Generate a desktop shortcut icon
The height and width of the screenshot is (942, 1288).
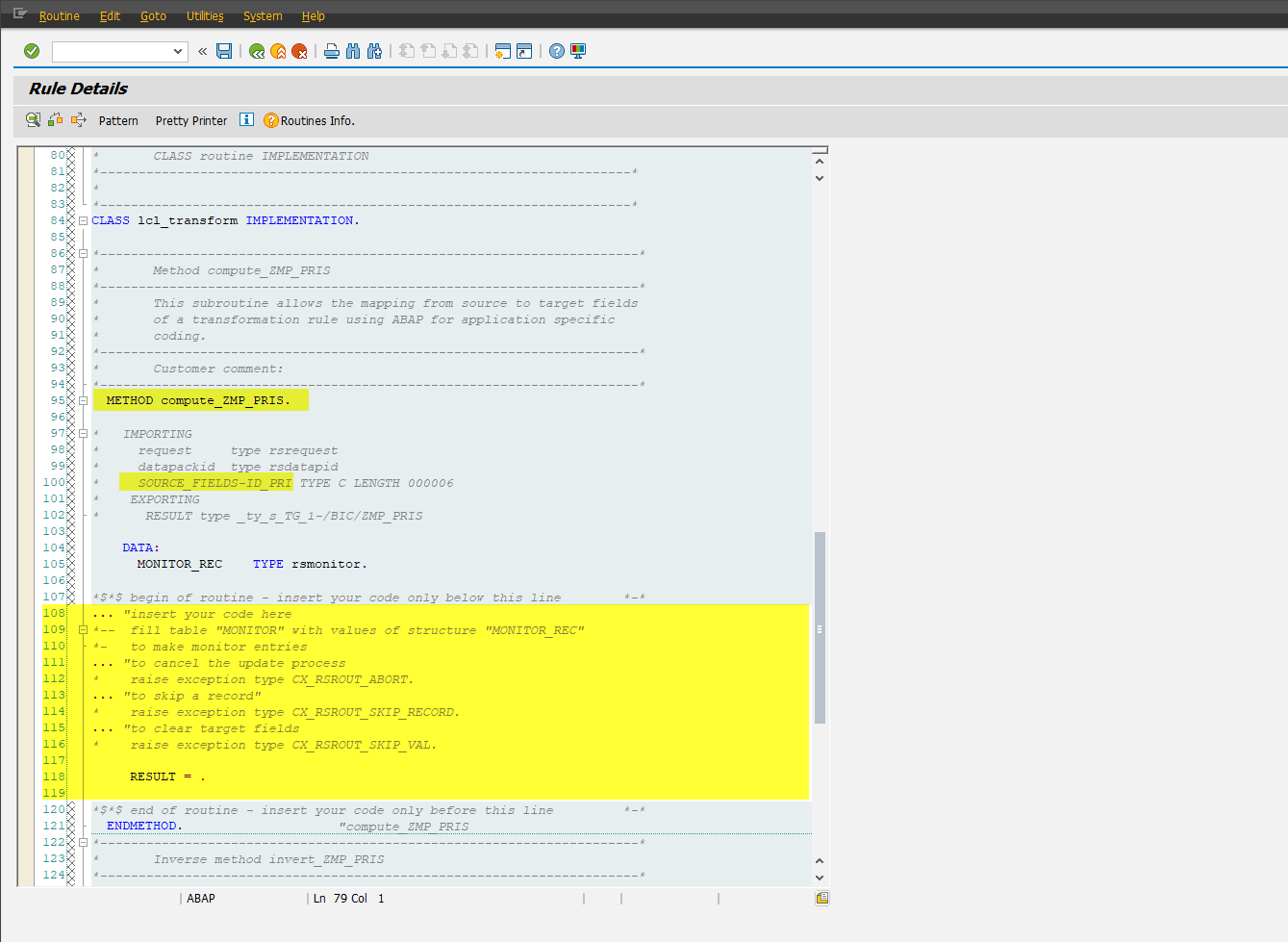coord(522,51)
